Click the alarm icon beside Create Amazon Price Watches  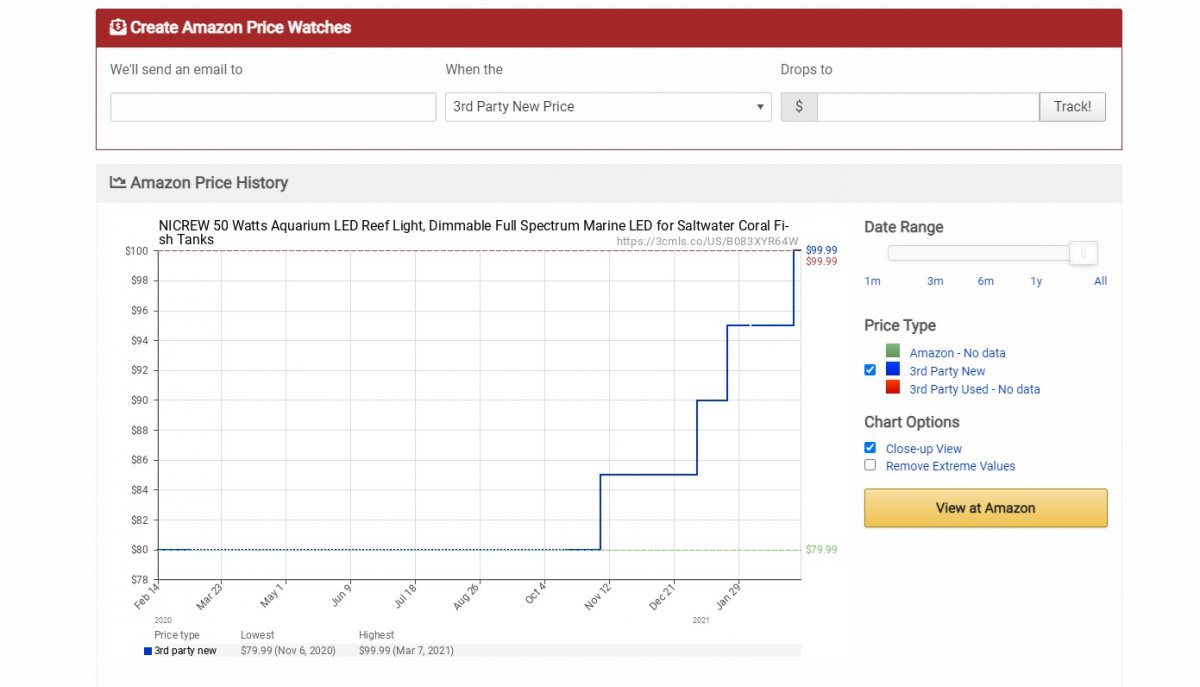(x=118, y=27)
